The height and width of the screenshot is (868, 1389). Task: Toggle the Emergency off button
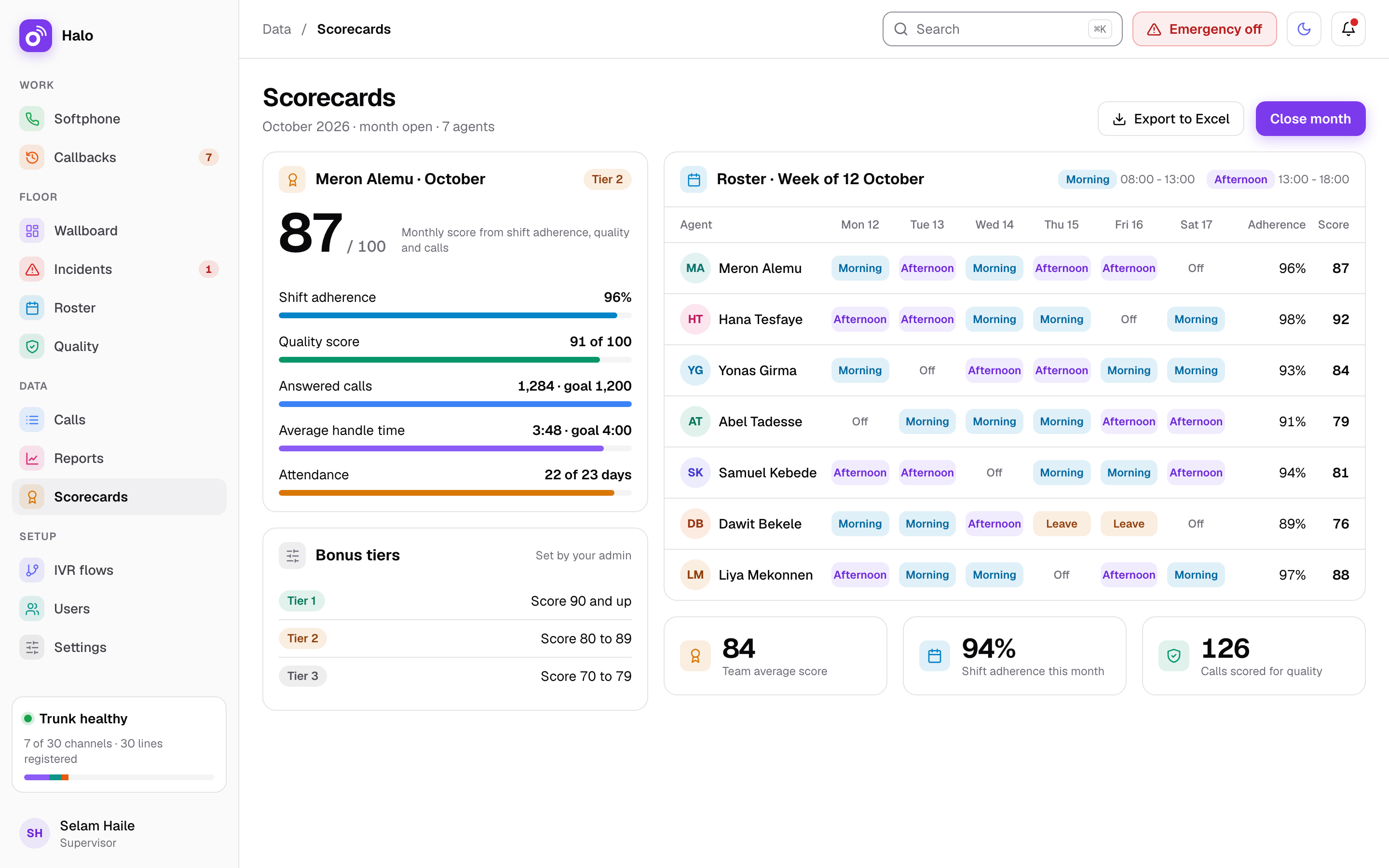click(x=1204, y=29)
